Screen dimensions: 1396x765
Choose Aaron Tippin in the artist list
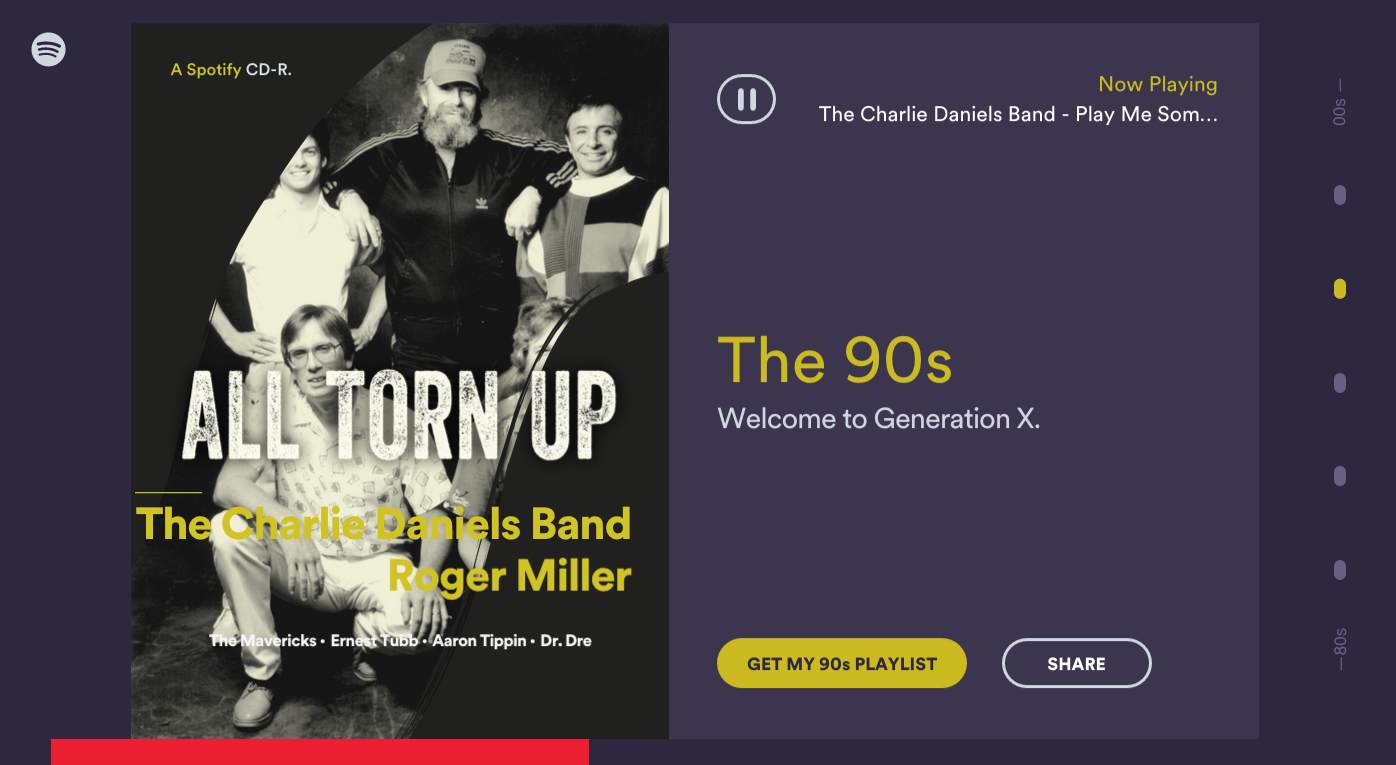pyautogui.click(x=479, y=641)
